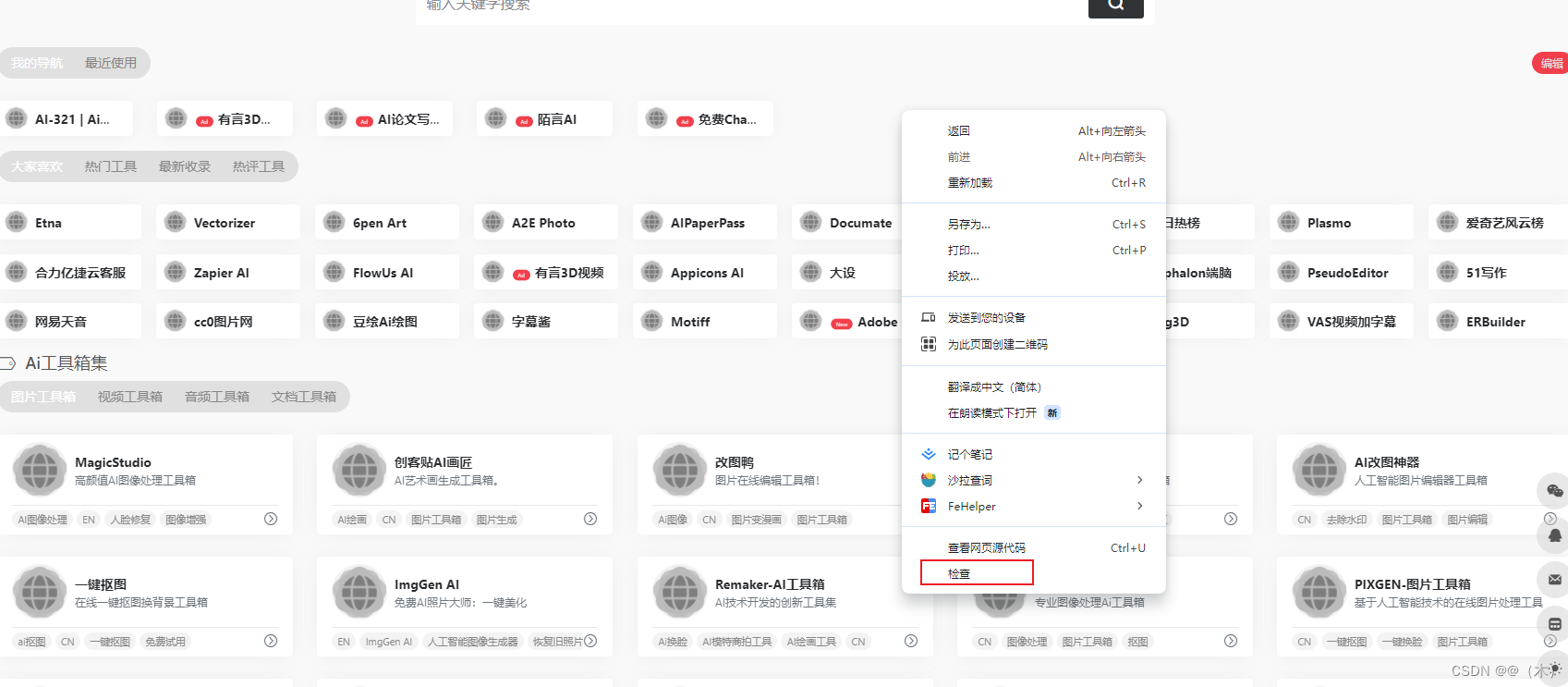Open the WeChat floating sidebar icon
This screenshot has height=687, width=1568.
click(1555, 491)
